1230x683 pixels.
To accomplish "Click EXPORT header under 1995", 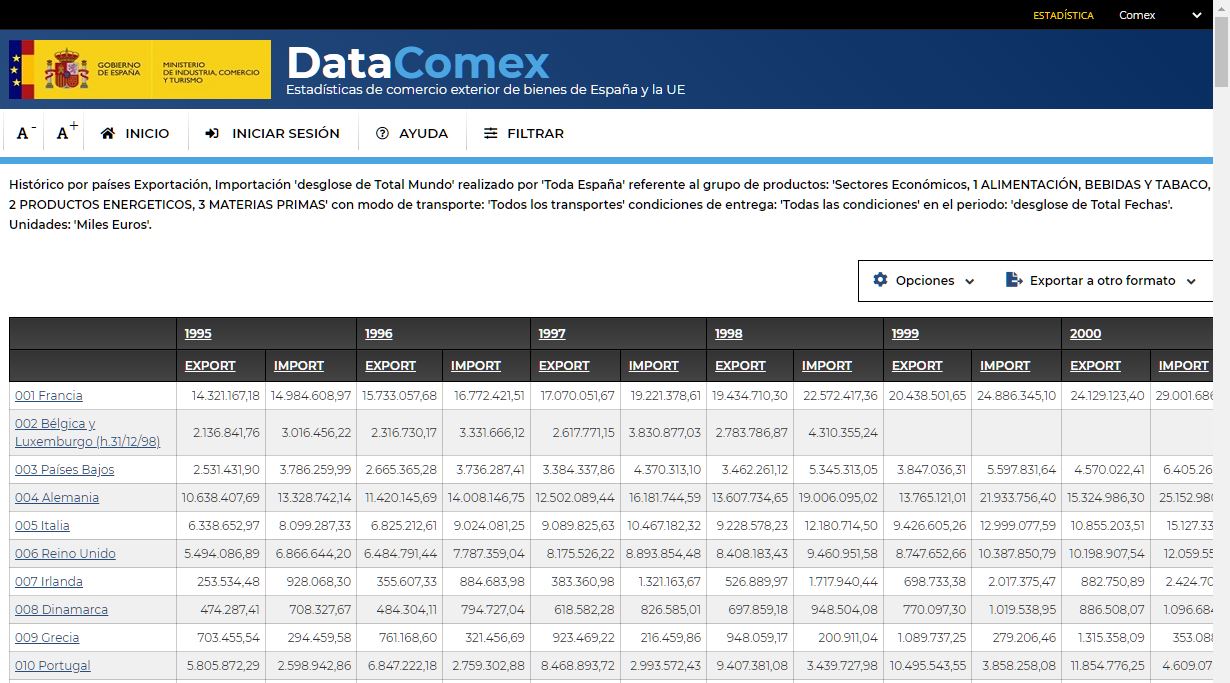I will (210, 366).
